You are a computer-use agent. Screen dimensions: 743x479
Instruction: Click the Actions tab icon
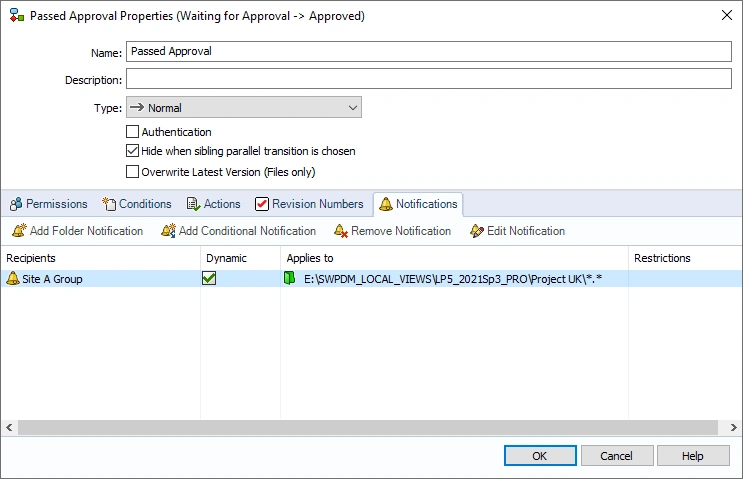click(194, 204)
